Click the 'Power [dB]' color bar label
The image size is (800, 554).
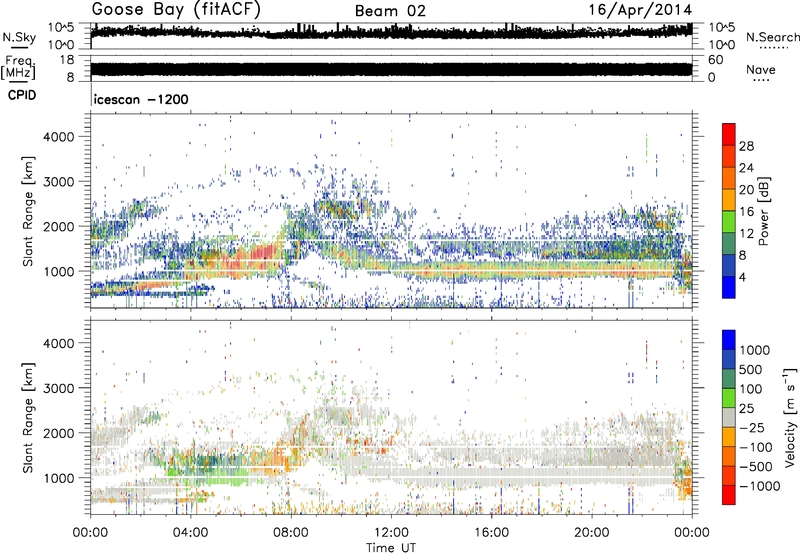(763, 211)
